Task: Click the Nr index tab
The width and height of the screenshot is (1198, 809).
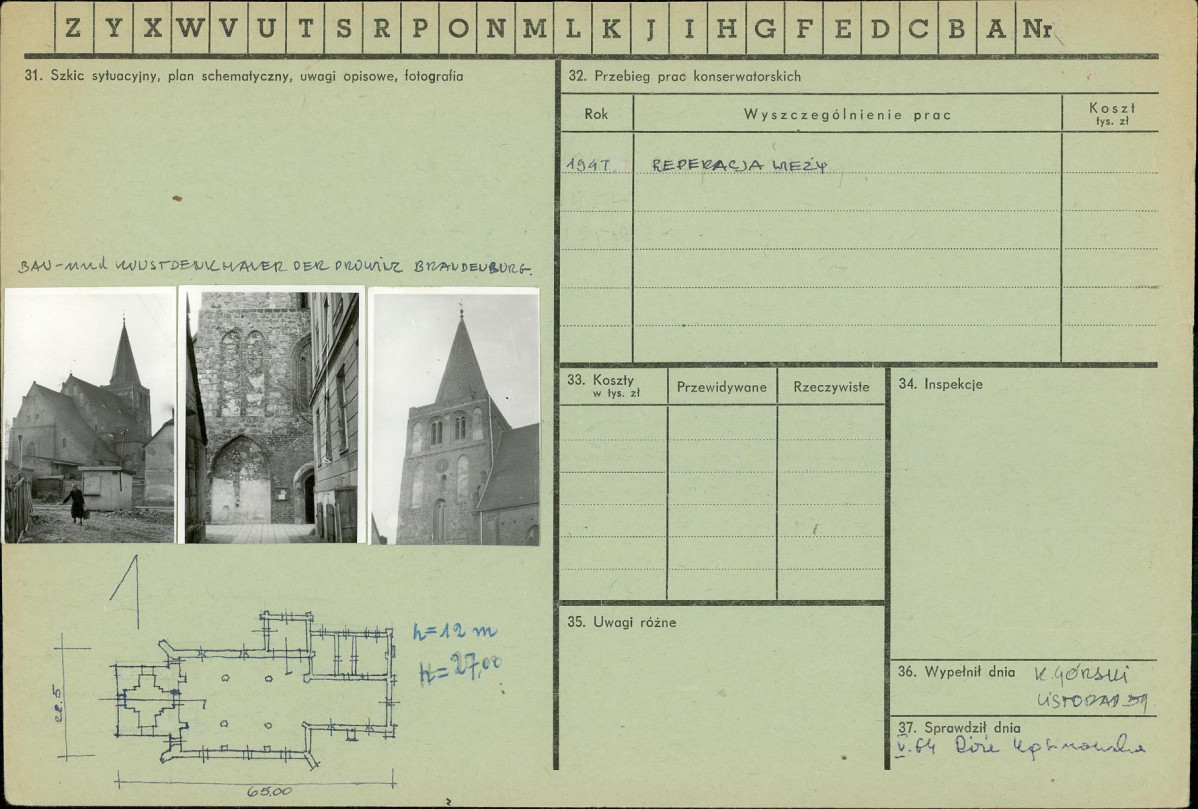Action: [1037, 29]
